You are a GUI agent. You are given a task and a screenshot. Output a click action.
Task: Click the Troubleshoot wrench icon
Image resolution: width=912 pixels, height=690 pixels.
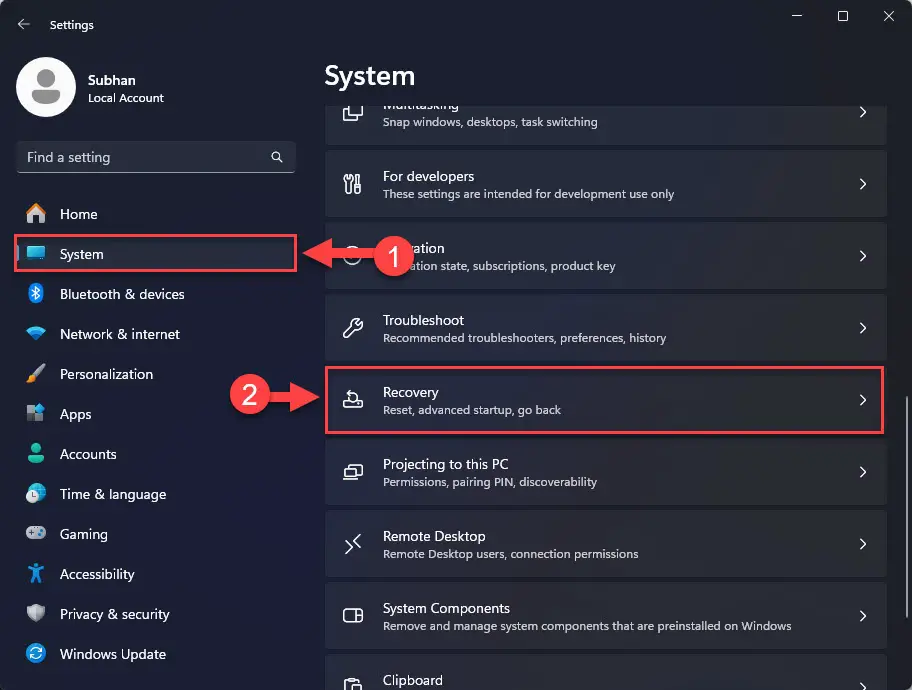click(x=352, y=328)
